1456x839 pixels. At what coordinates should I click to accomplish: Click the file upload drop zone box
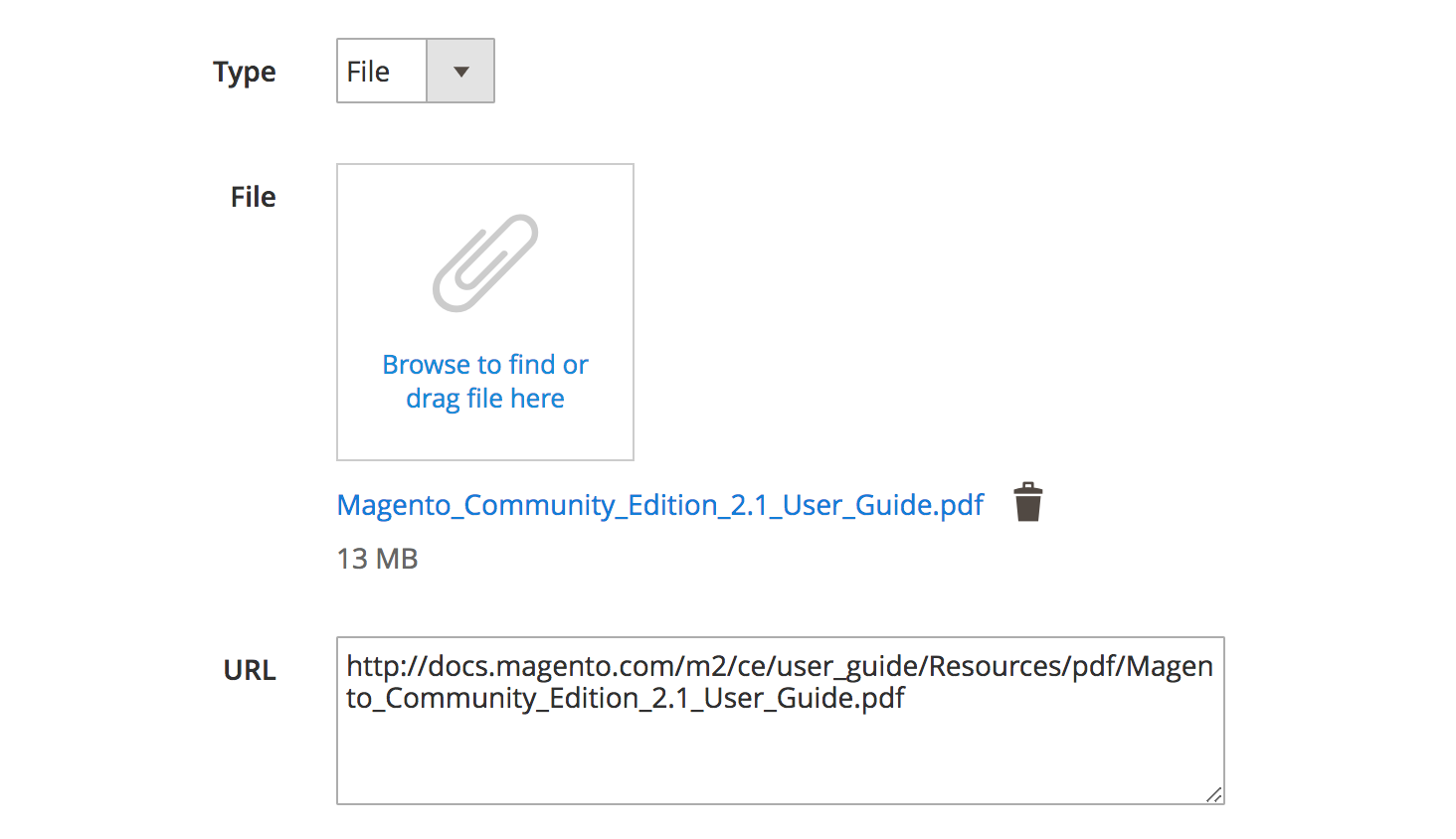point(484,311)
